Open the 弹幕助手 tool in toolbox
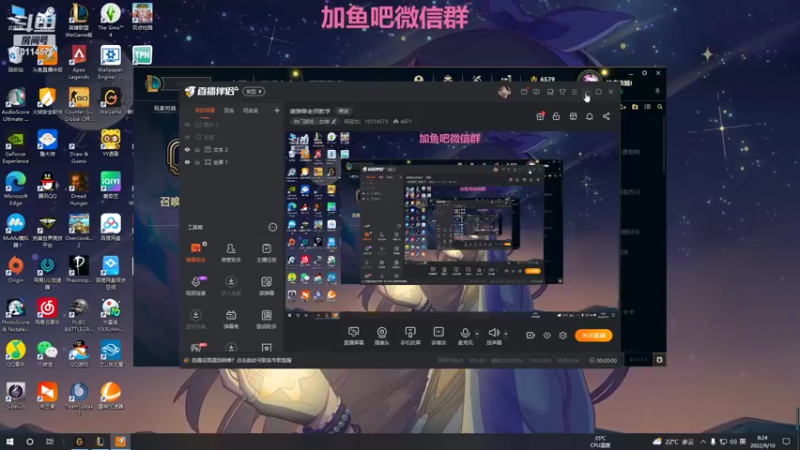 195,253
